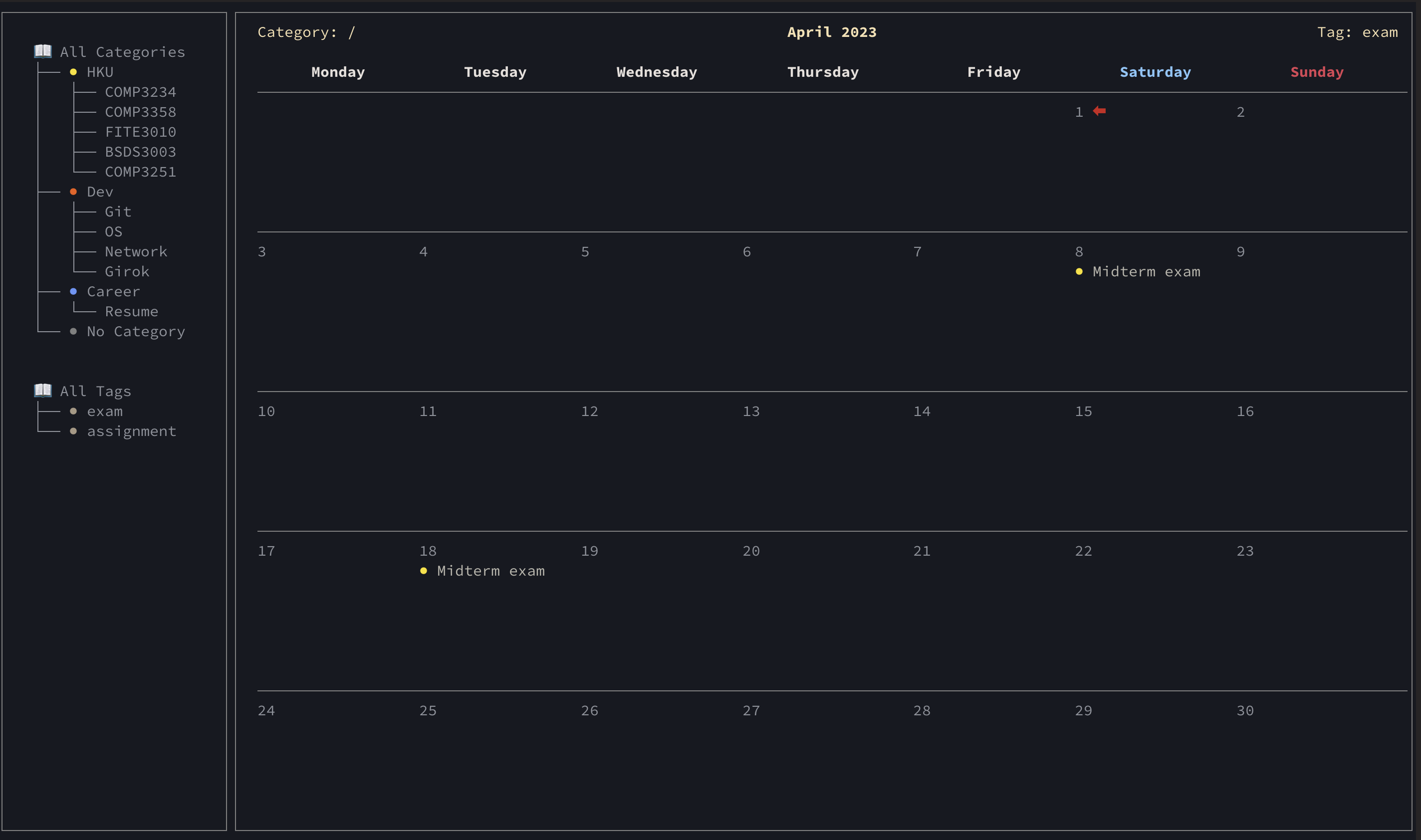Click the yellow dot next to HKU
The height and width of the screenshot is (840, 1421).
tap(73, 72)
